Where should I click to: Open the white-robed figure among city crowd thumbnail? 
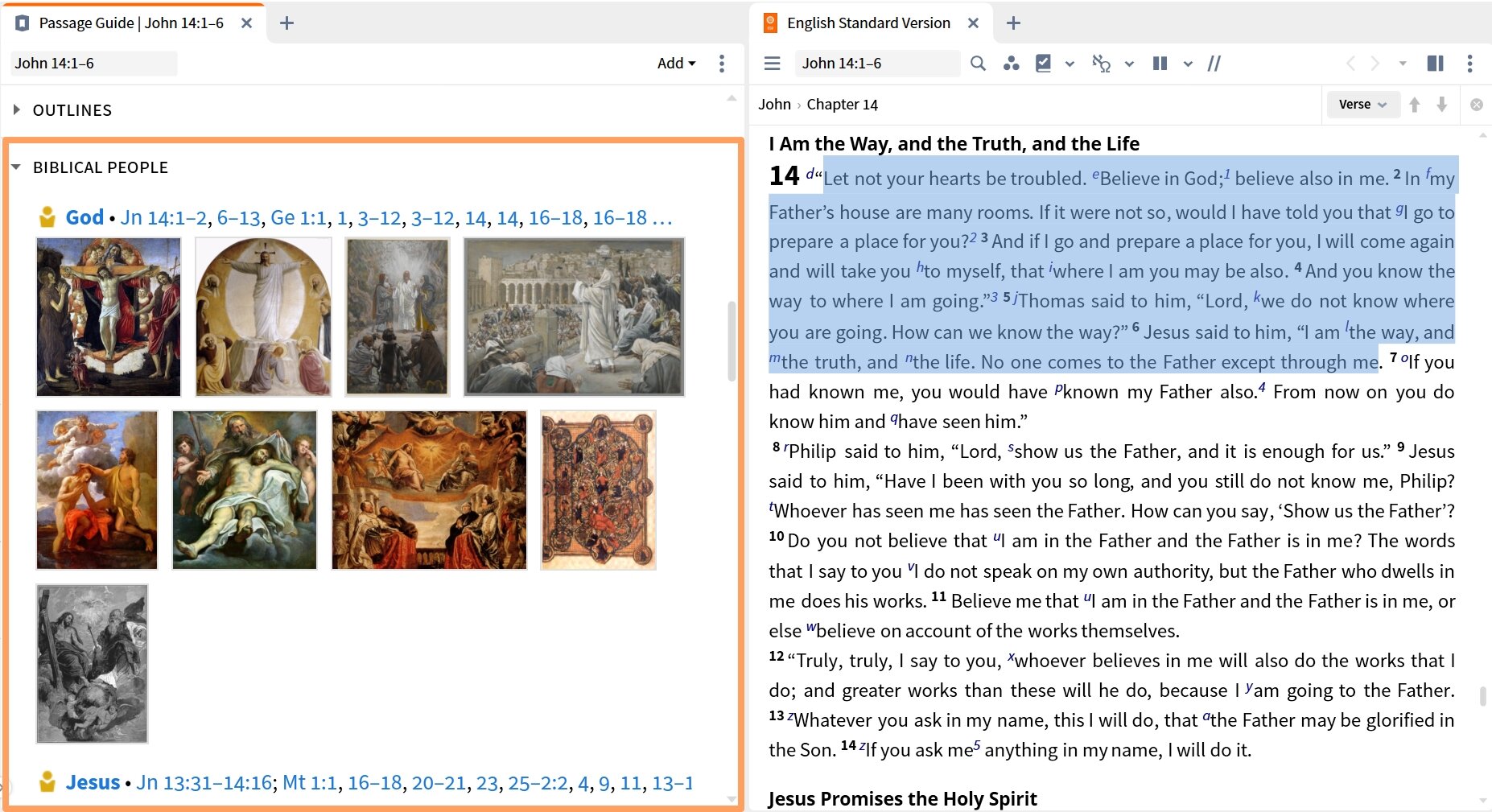coord(574,317)
